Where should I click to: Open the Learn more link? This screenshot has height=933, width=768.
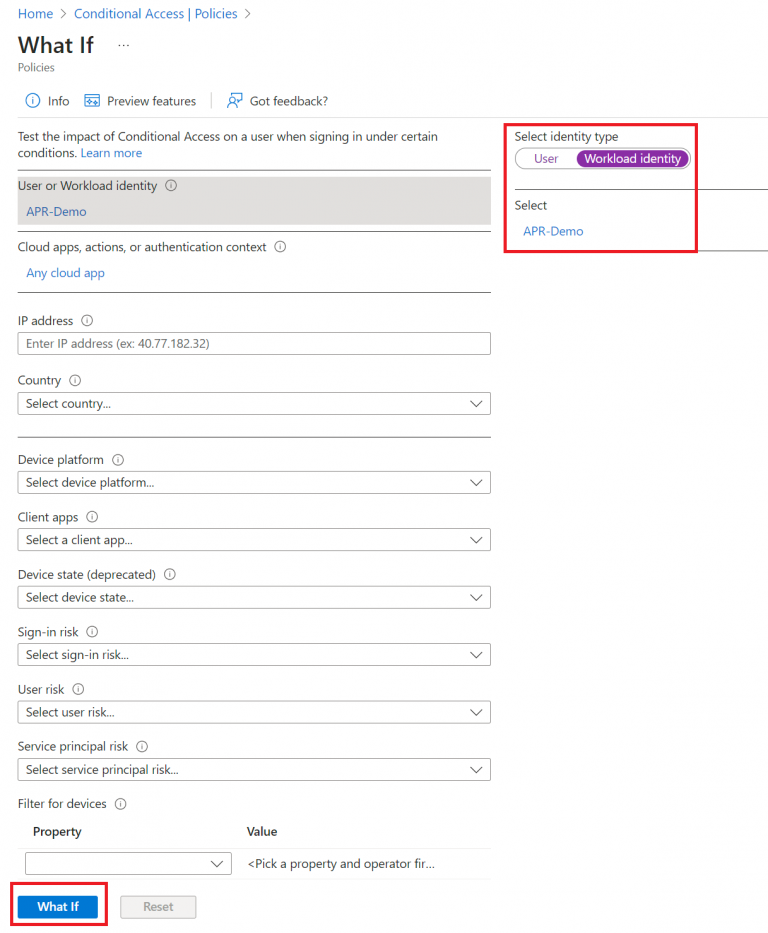(x=110, y=152)
